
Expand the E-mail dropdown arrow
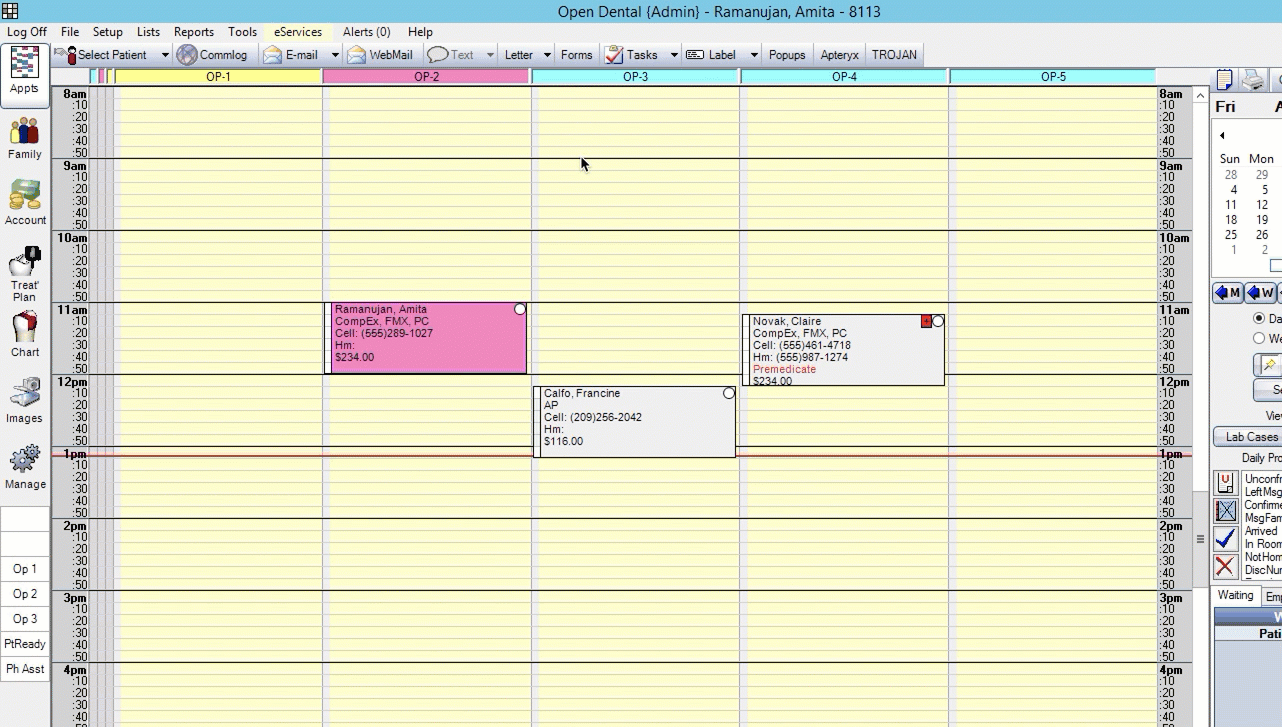[x=336, y=55]
